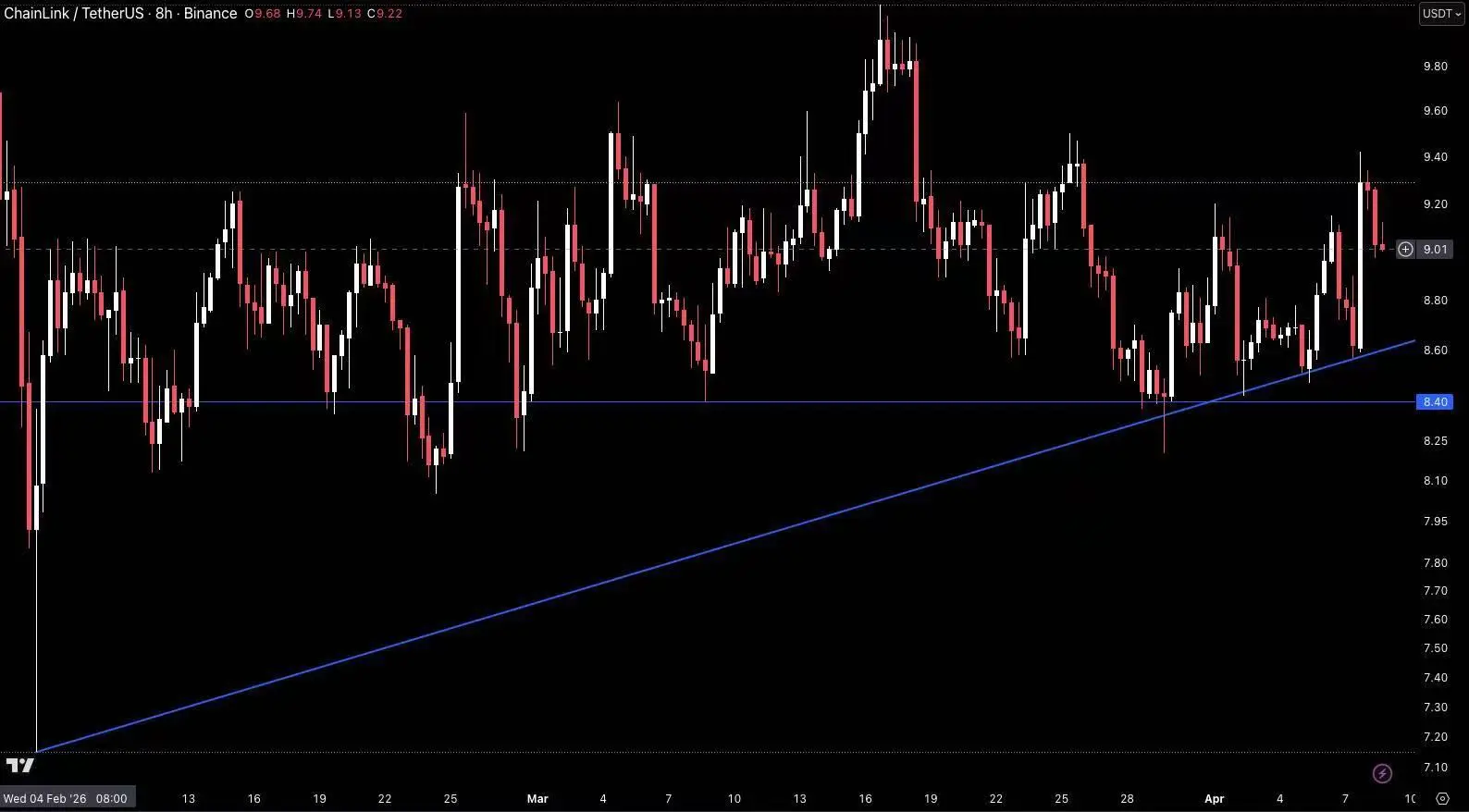1469x812 pixels.
Task: Click the open value O9.68
Action: point(263,14)
